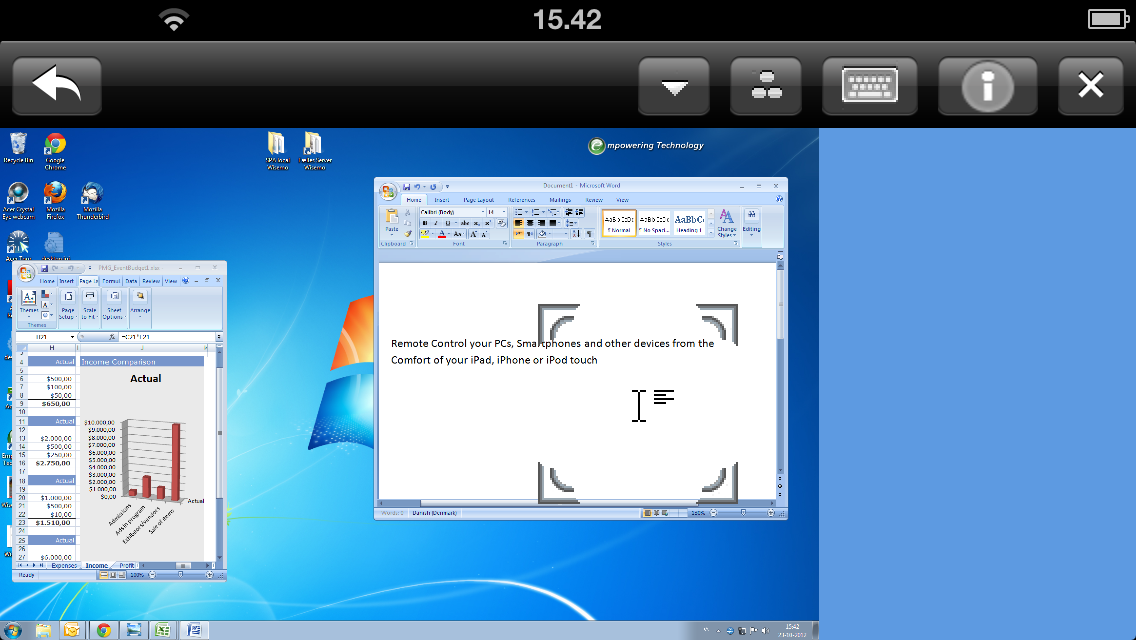Tap the back arrow button
Image resolution: width=1136 pixels, height=640 pixels.
click(x=57, y=86)
